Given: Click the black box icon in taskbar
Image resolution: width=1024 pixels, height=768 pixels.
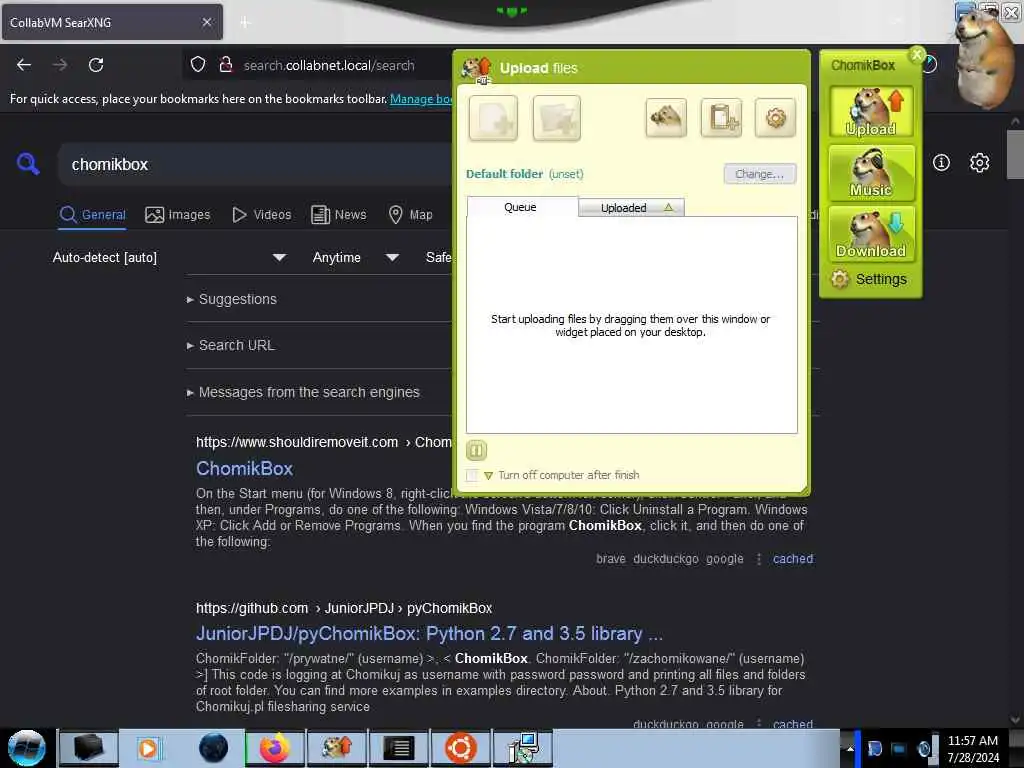Looking at the screenshot, I should 88,748.
